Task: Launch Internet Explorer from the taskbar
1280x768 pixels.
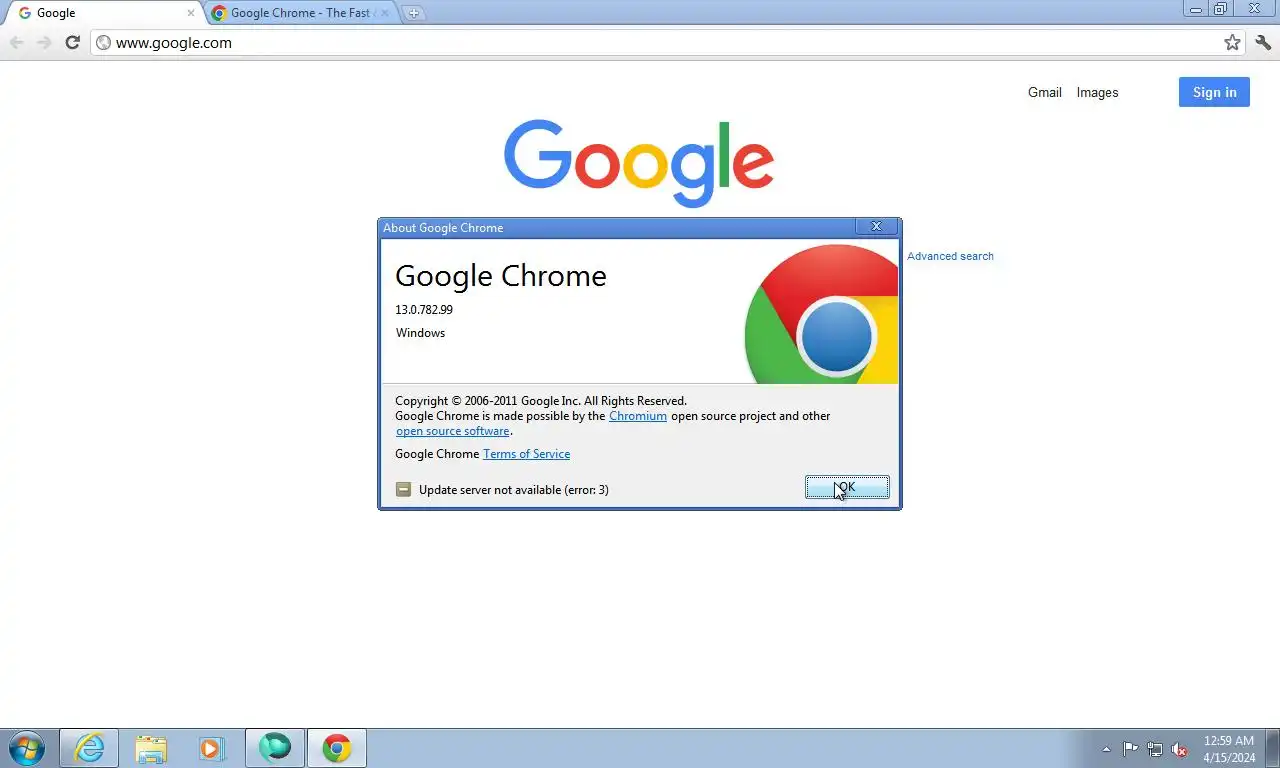Action: point(89,748)
